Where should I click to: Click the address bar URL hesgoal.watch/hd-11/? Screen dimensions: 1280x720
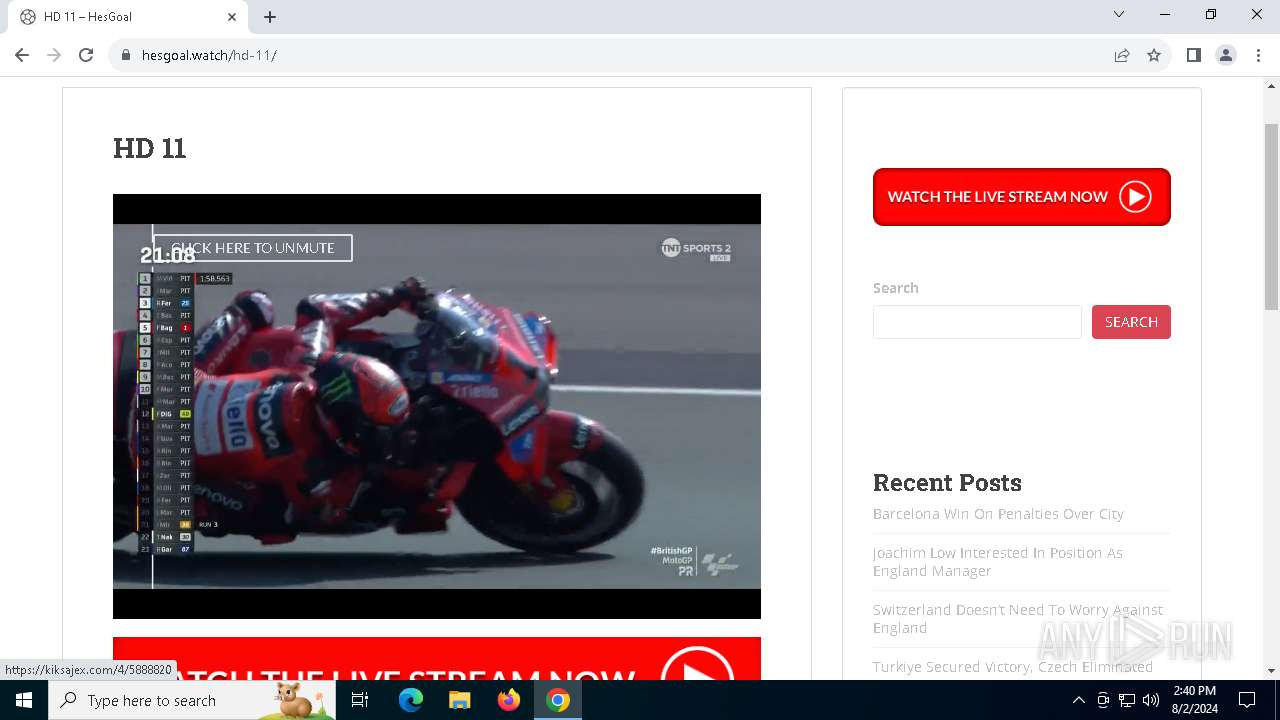tap(209, 55)
